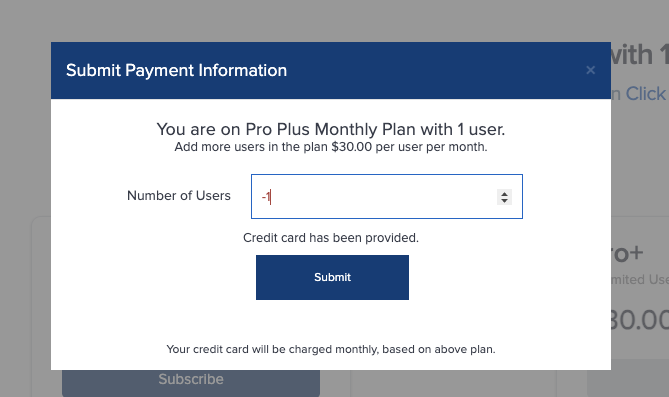The image size is (669, 397).
Task: Click the $30.00 per user pricing line
Action: 331,147
